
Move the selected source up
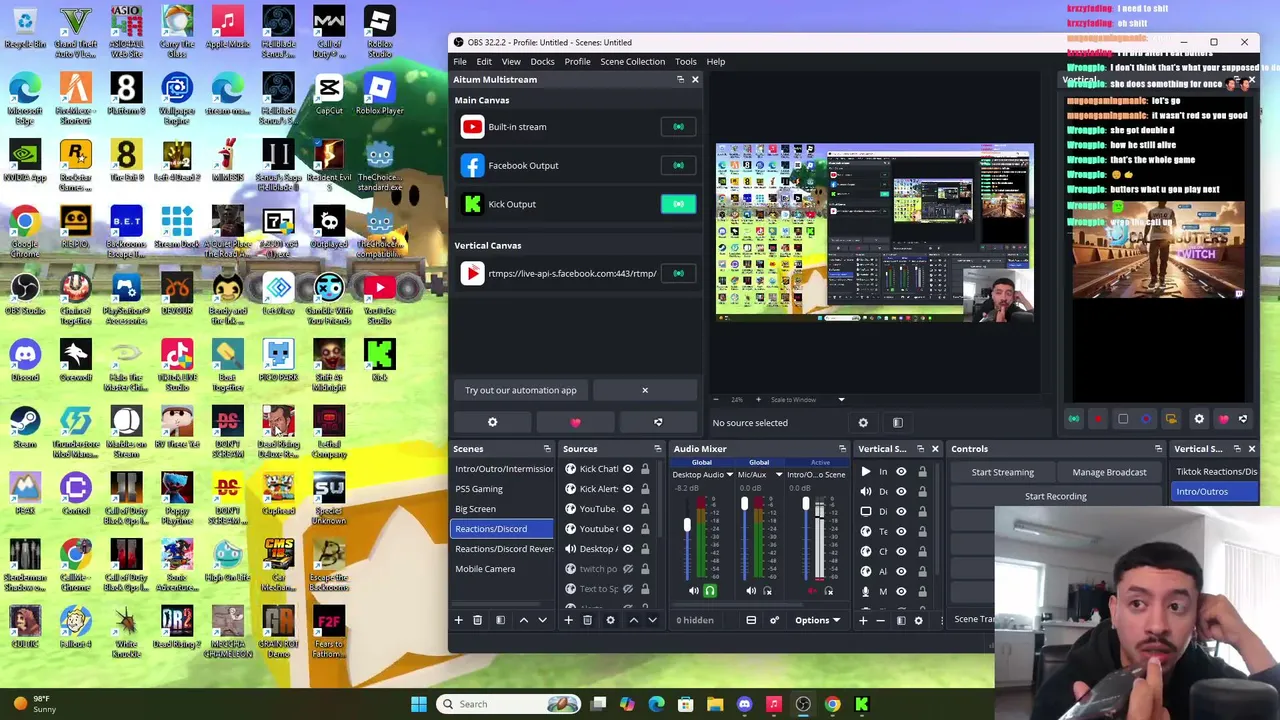(x=633, y=620)
